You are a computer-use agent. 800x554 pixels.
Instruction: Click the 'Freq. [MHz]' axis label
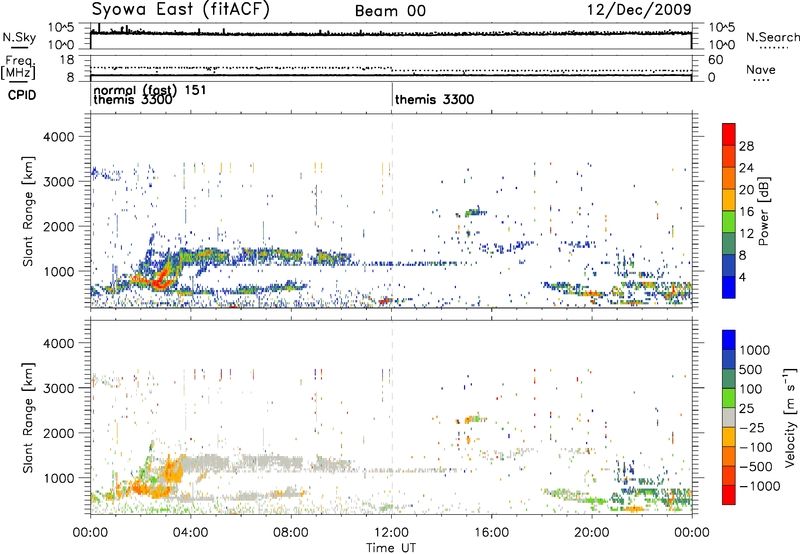(18, 68)
